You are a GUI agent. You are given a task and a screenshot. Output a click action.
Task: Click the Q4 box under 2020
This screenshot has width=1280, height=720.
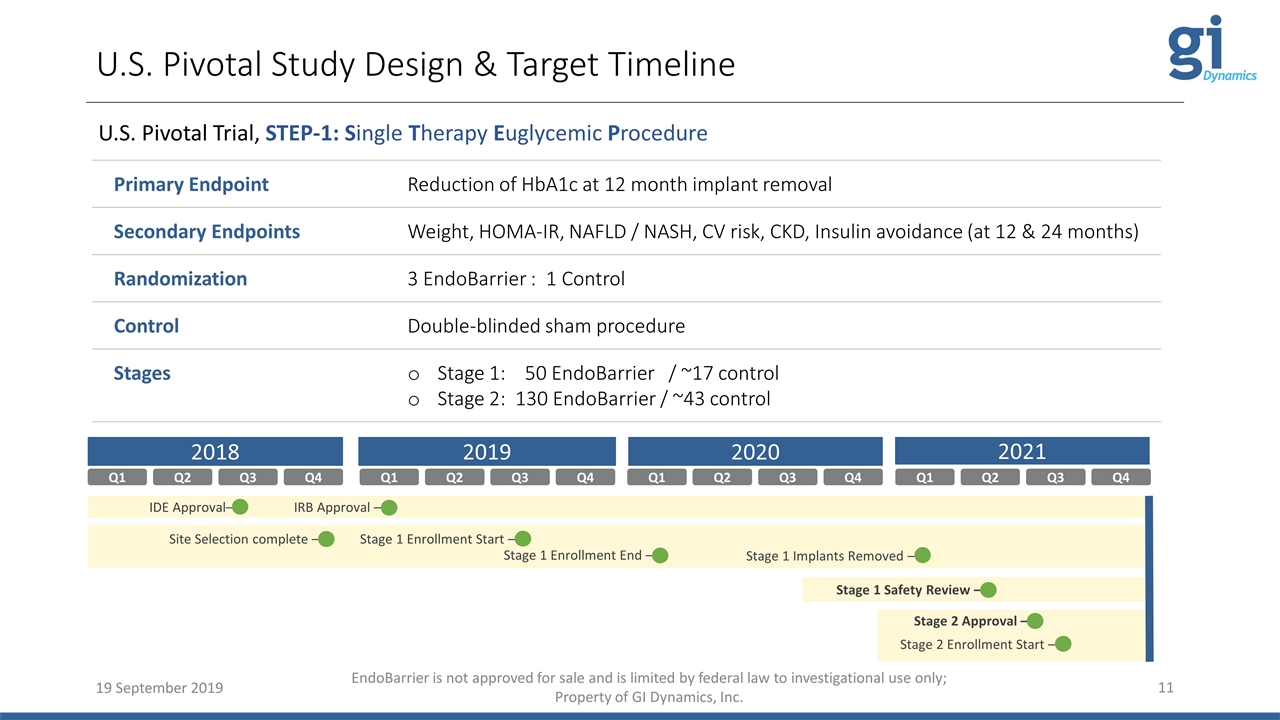[853, 478]
